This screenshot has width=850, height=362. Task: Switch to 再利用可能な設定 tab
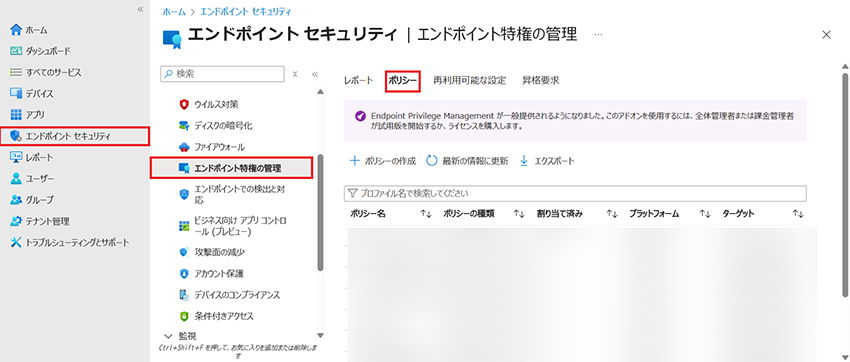[469, 81]
